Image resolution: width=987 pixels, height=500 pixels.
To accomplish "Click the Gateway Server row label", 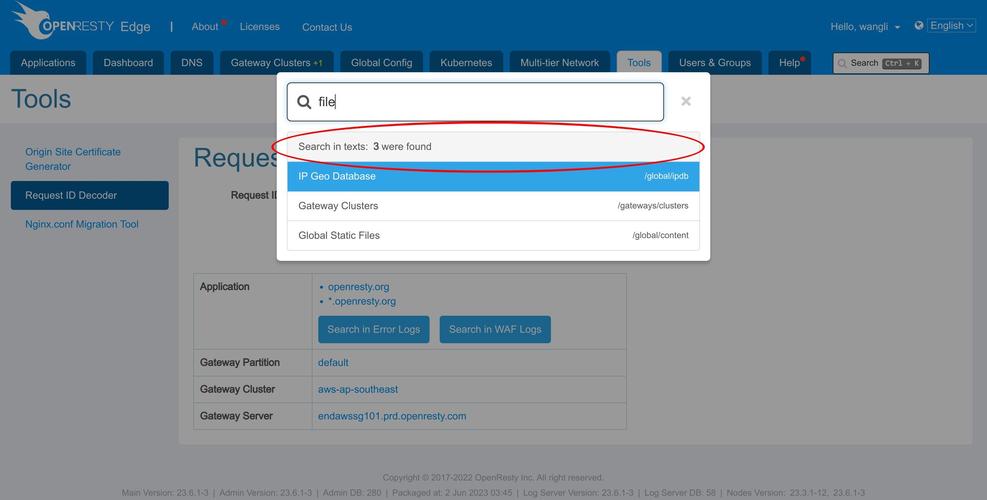I will (x=237, y=416).
